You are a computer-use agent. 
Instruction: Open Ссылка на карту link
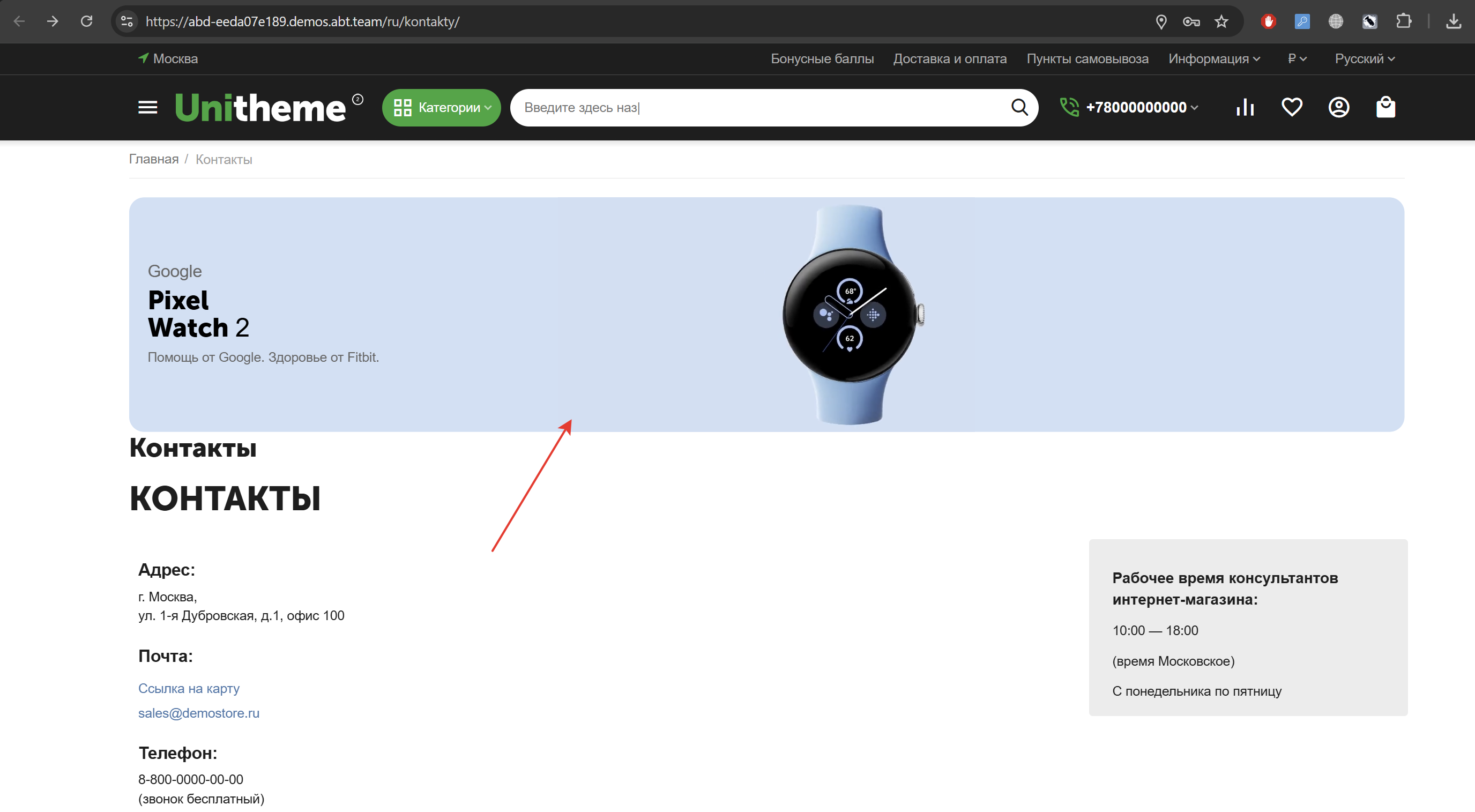pos(189,688)
